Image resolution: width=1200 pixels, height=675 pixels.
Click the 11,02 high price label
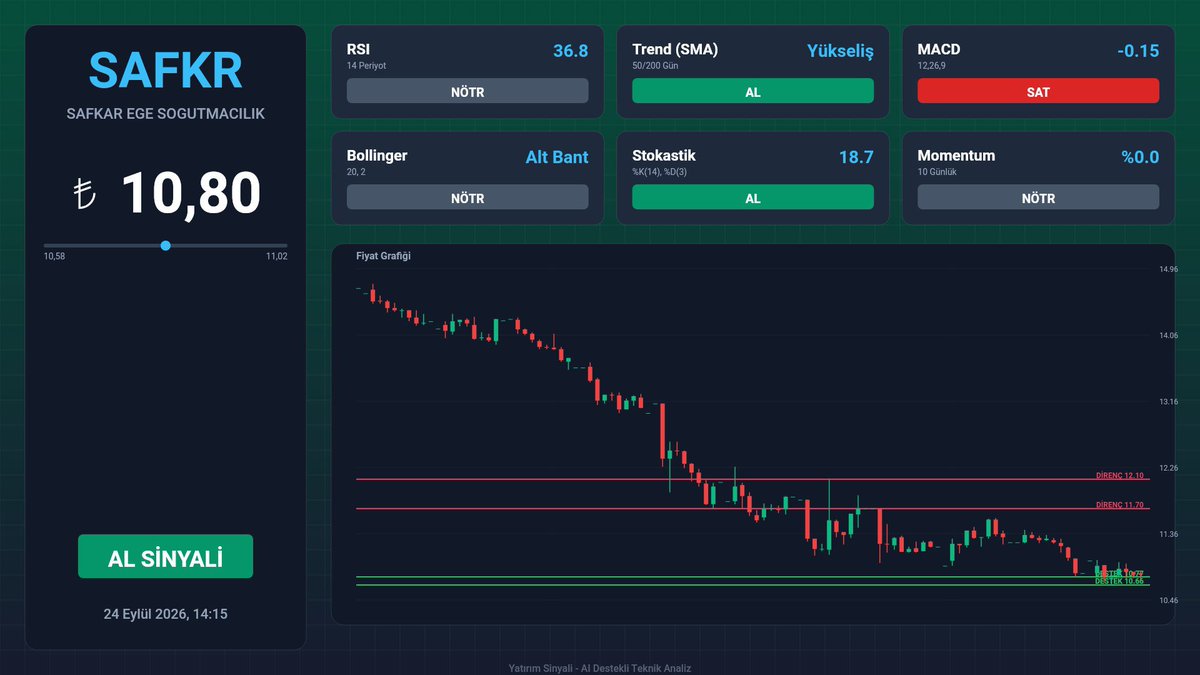(276, 257)
